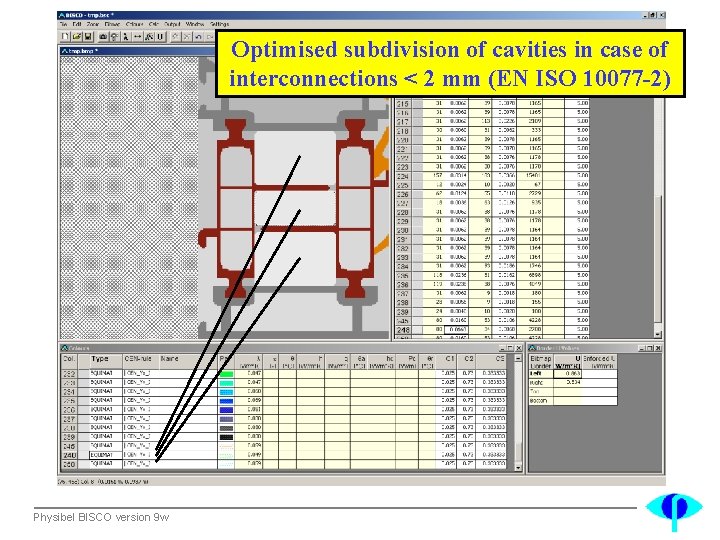The image size is (720, 540).
Task: Click the upper table vertical scrollbar thumb
Action: point(658,259)
